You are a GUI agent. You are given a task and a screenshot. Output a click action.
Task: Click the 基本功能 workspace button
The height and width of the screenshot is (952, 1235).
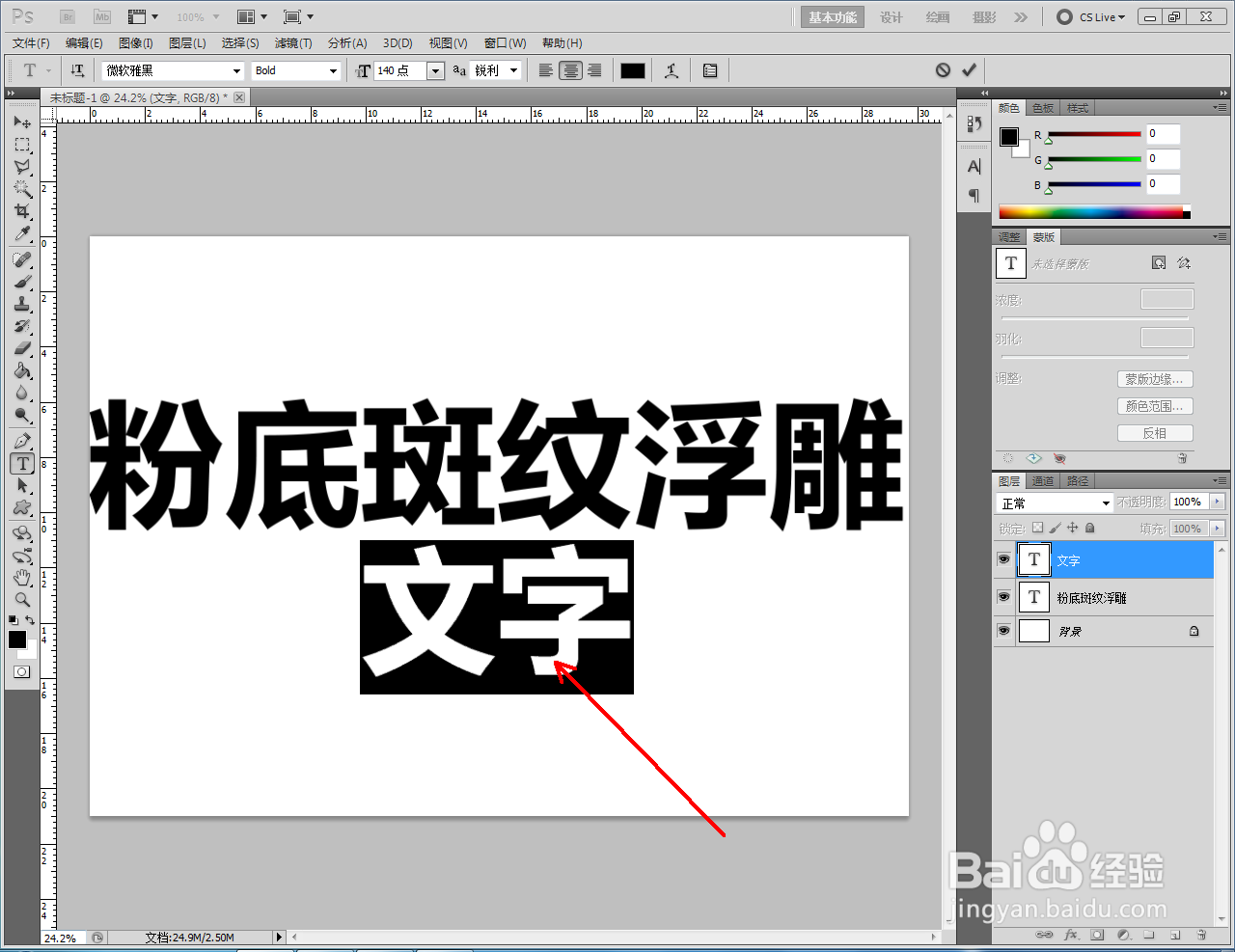[833, 17]
